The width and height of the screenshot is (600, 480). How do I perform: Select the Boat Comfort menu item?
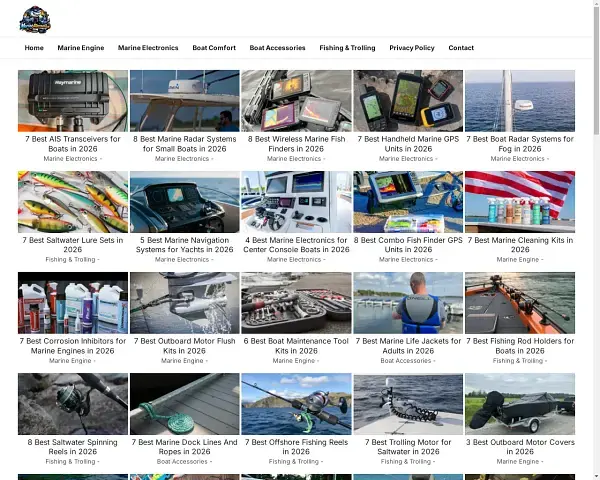click(x=214, y=48)
